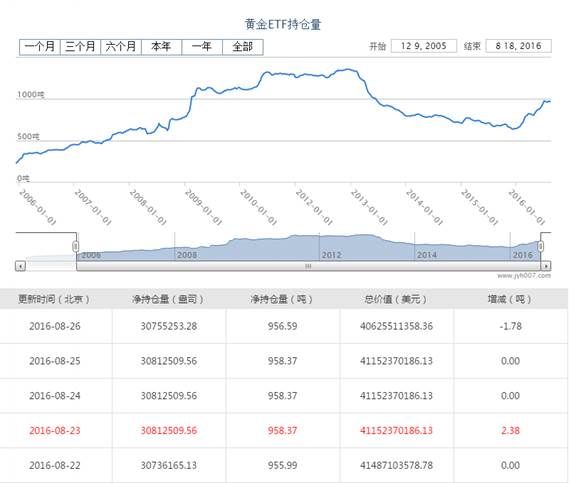The height and width of the screenshot is (483, 576).
Task: Select the 一个月 range button
Action: click(40, 47)
